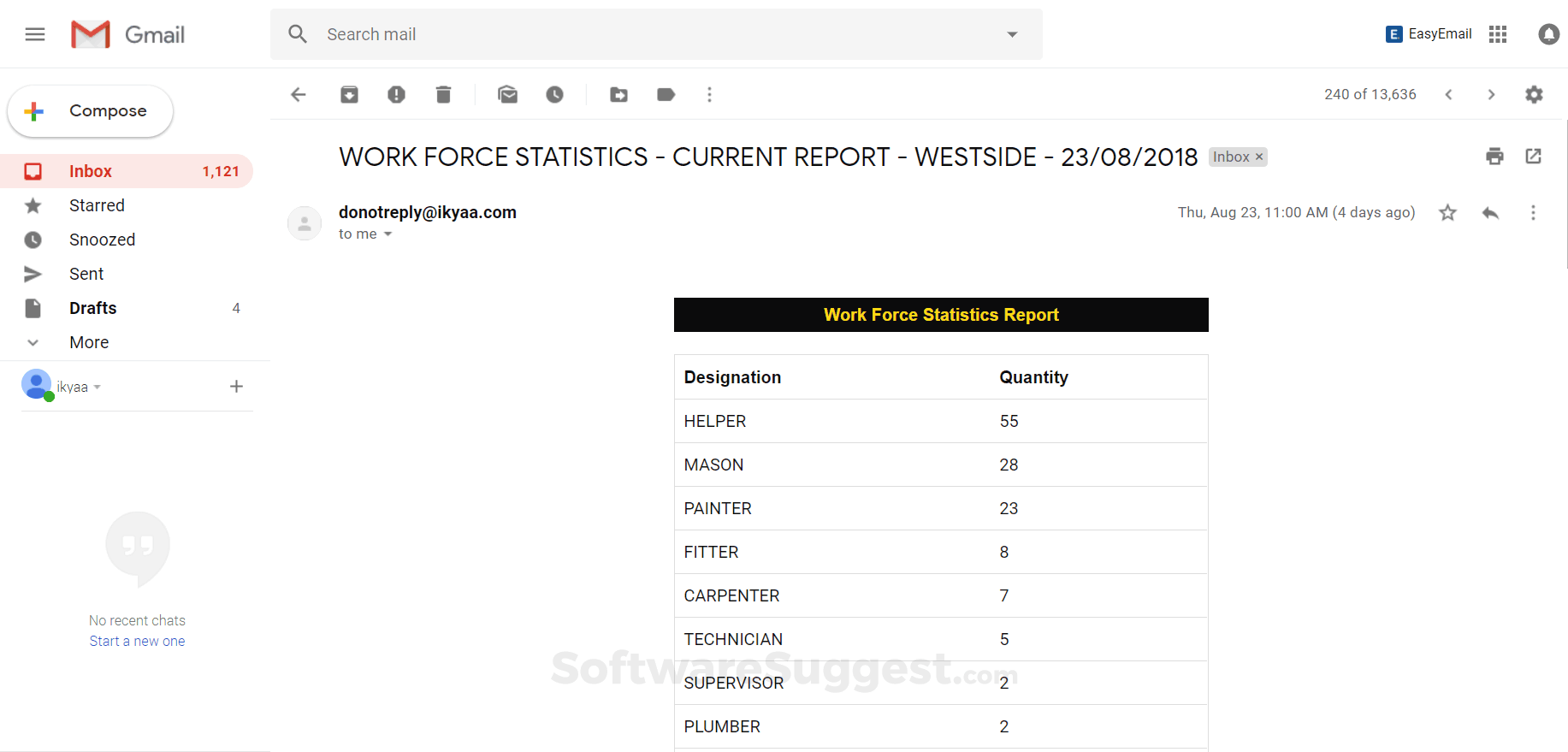Screen dimensions: 1568x752
Task: Reply using the reply arrow icon
Action: 1490,213
